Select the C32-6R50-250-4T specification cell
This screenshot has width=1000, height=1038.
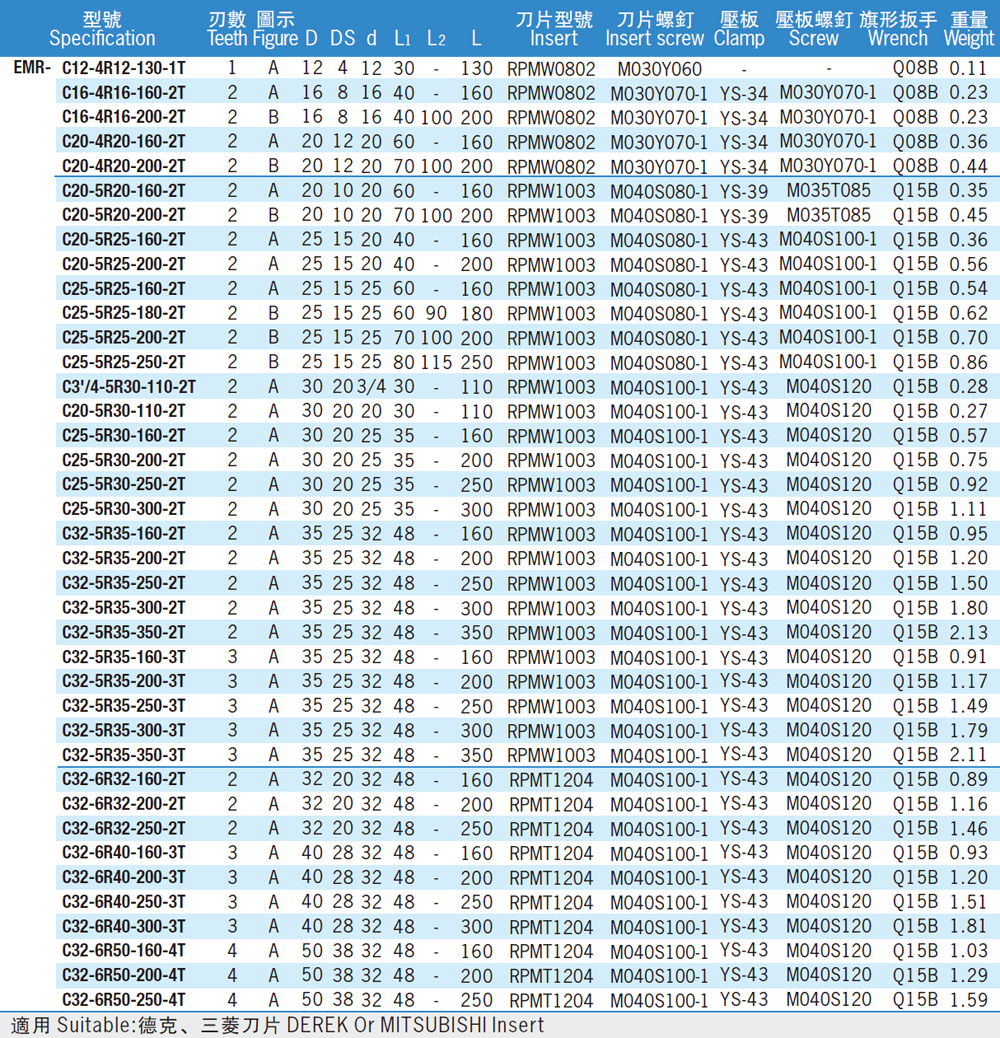pyautogui.click(x=123, y=1000)
